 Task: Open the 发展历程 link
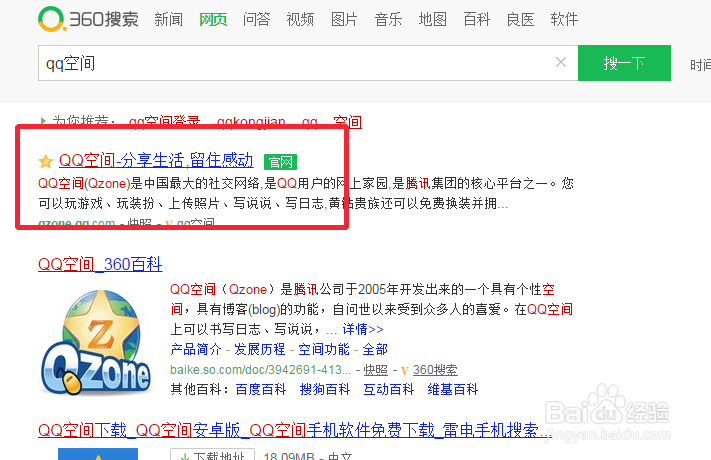click(260, 349)
